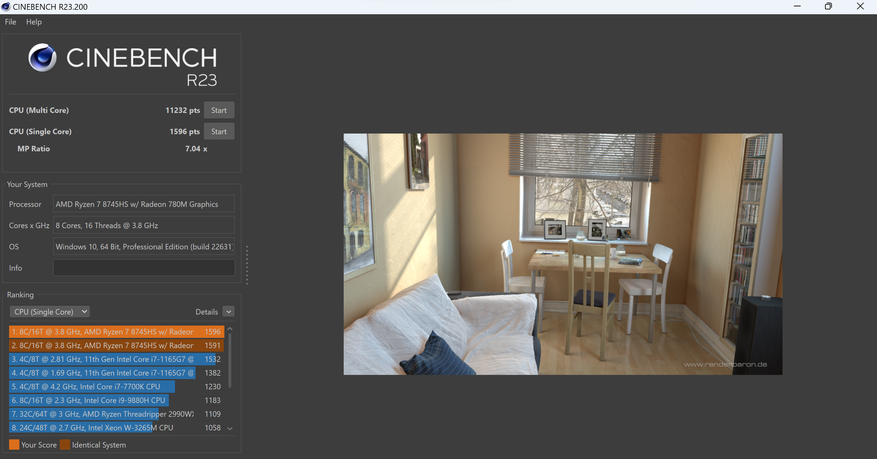Click the OS version field

click(144, 247)
